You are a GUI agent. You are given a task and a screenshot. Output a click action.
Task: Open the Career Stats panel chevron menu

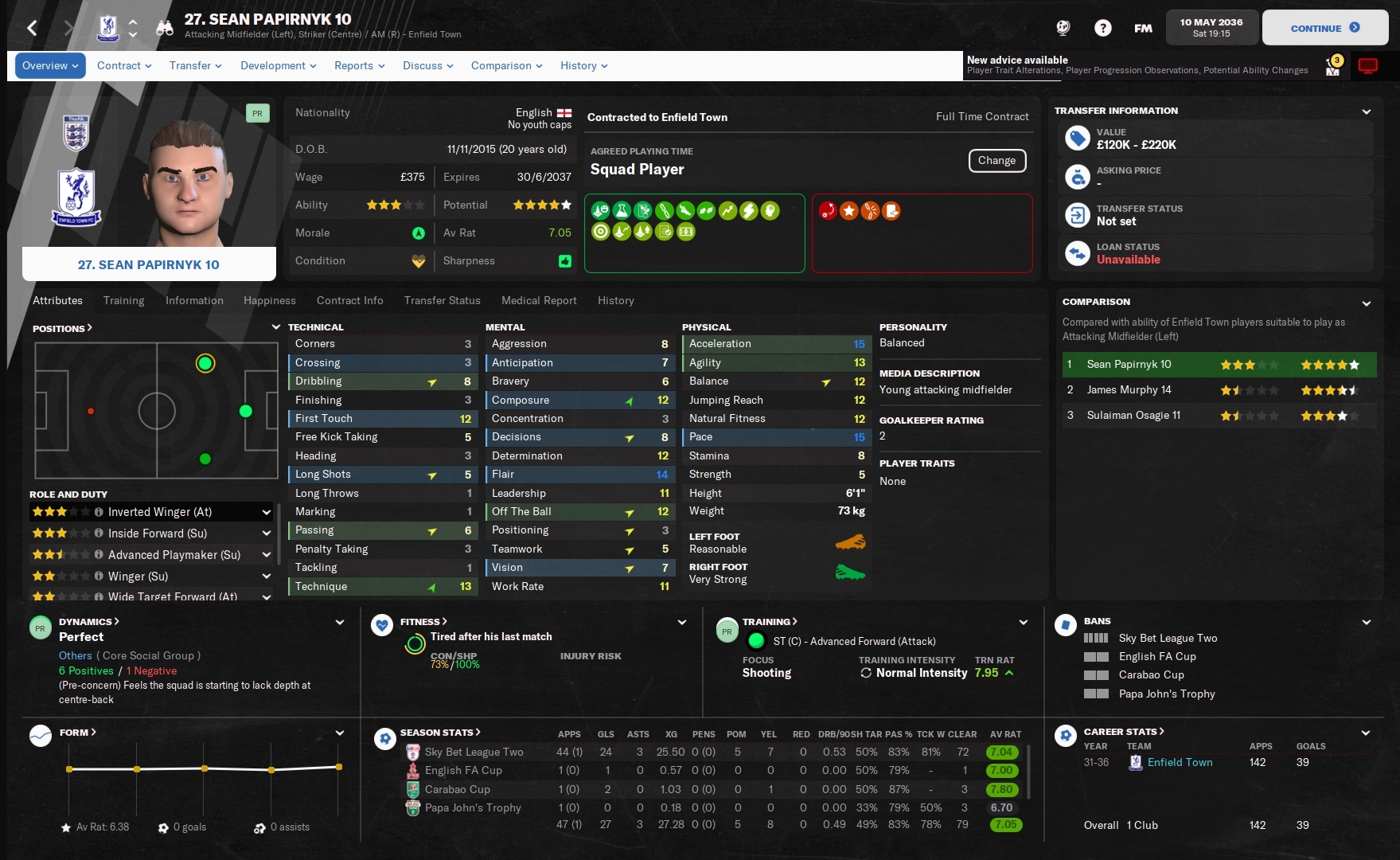pyautogui.click(x=1366, y=733)
